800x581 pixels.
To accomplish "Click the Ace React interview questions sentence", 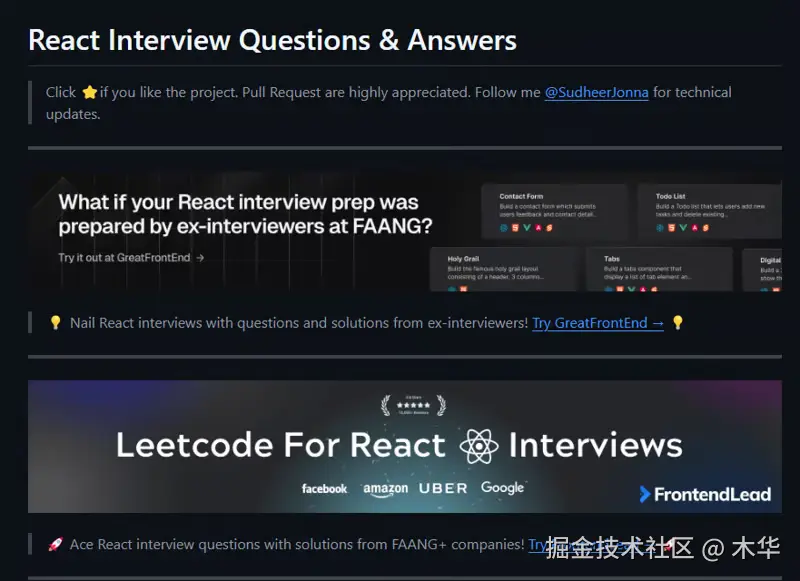I will [x=297, y=544].
